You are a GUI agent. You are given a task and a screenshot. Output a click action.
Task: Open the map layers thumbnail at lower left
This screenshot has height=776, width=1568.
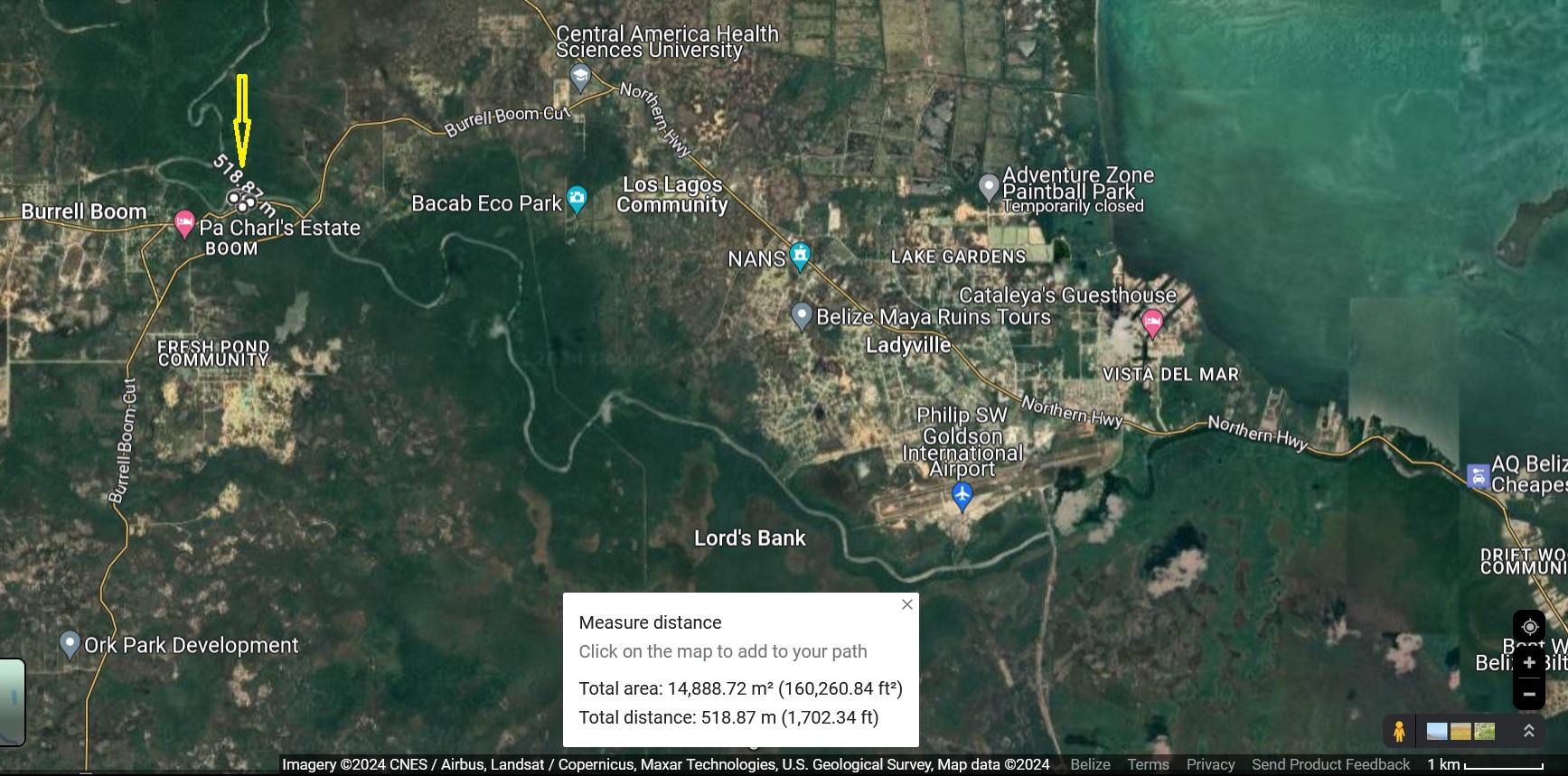(11, 702)
